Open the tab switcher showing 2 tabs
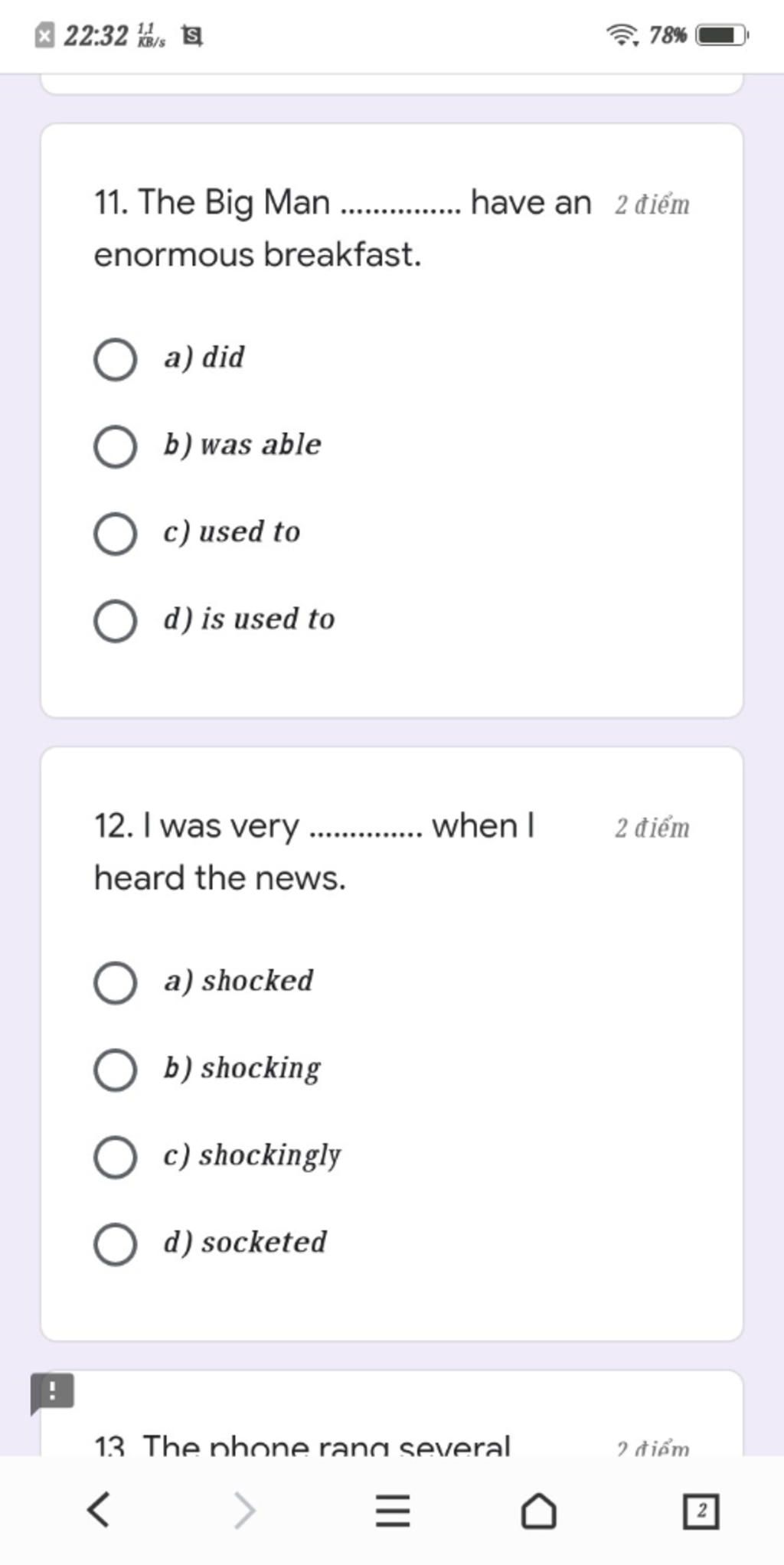This screenshot has height=1565, width=784. [701, 1510]
